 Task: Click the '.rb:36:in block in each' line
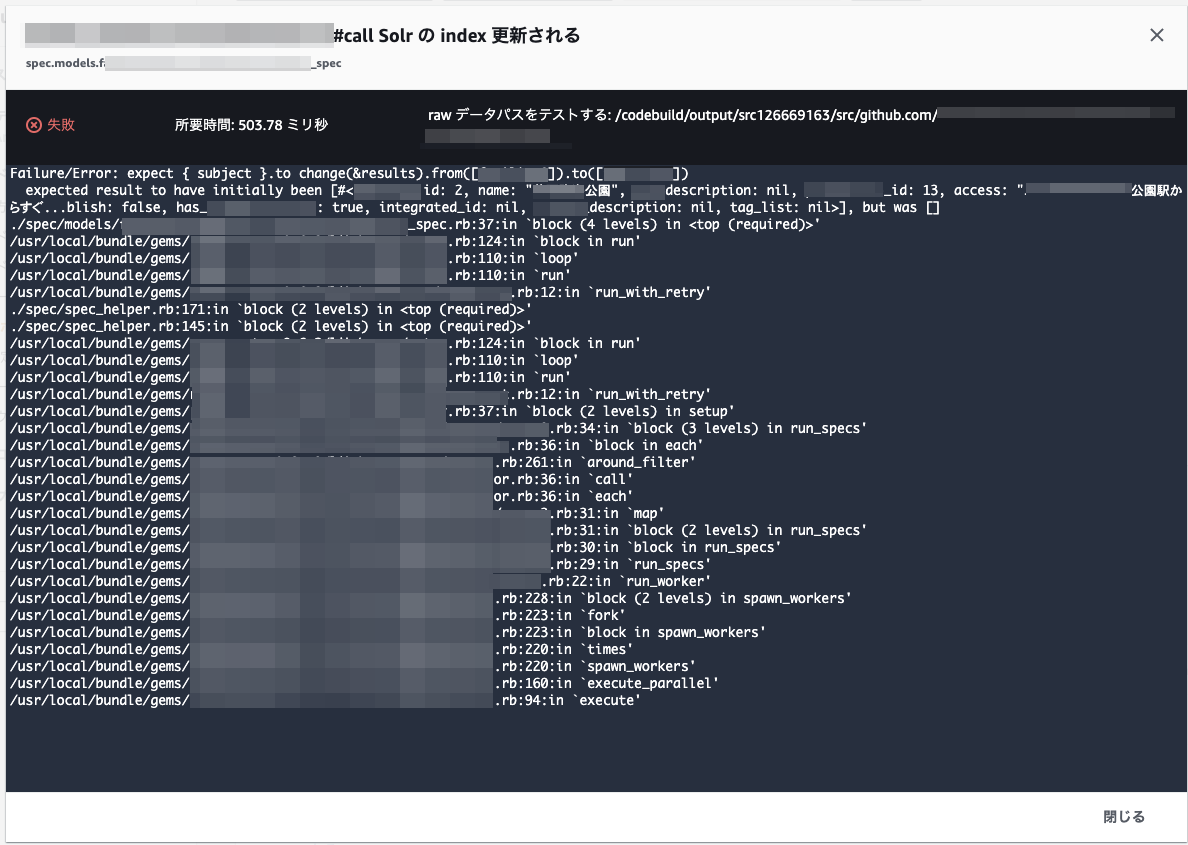(357, 446)
